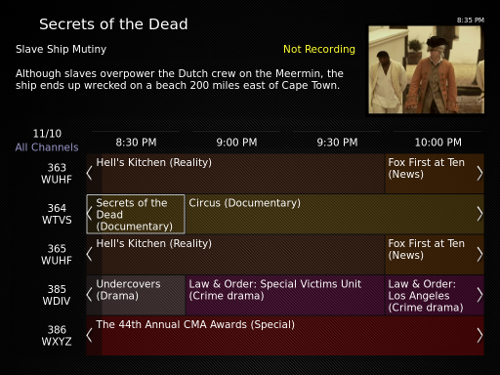Select the 9:00 PM time header

237,142
